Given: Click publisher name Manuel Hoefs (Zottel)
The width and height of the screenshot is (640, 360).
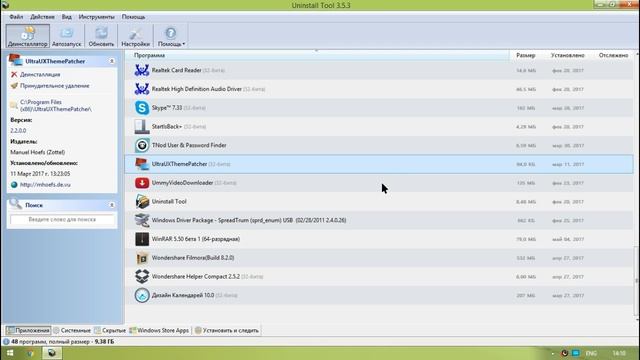Looking at the screenshot, I should click(x=38, y=152).
